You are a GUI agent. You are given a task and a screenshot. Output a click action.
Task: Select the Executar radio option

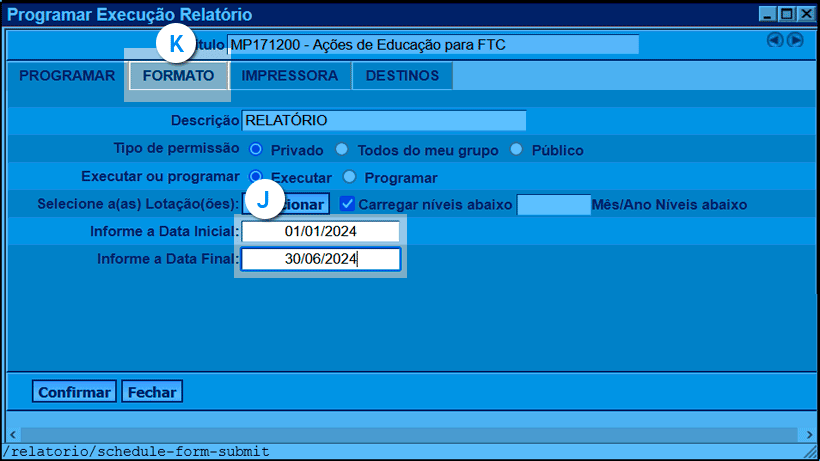256,177
